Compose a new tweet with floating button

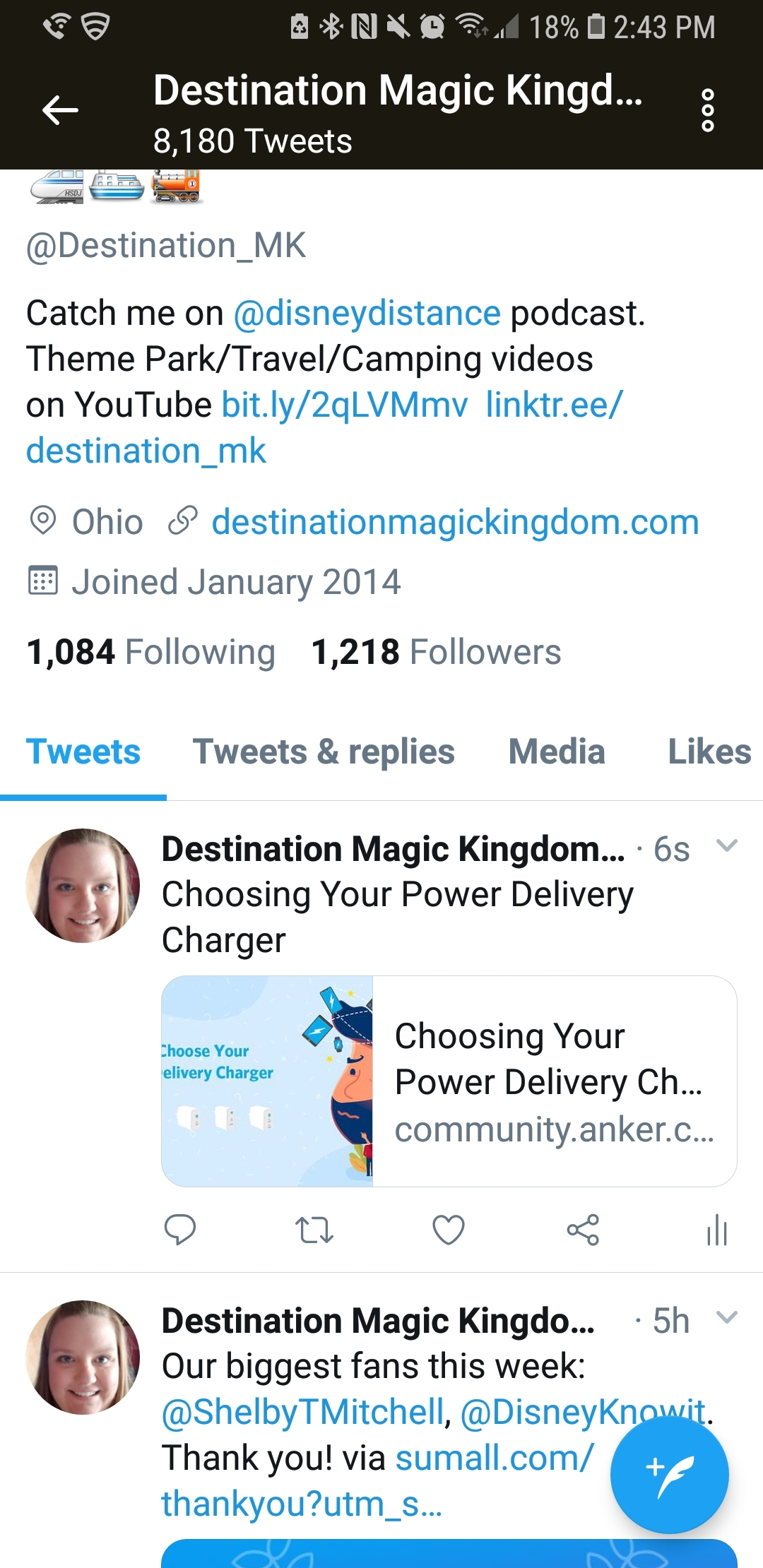click(x=669, y=1475)
